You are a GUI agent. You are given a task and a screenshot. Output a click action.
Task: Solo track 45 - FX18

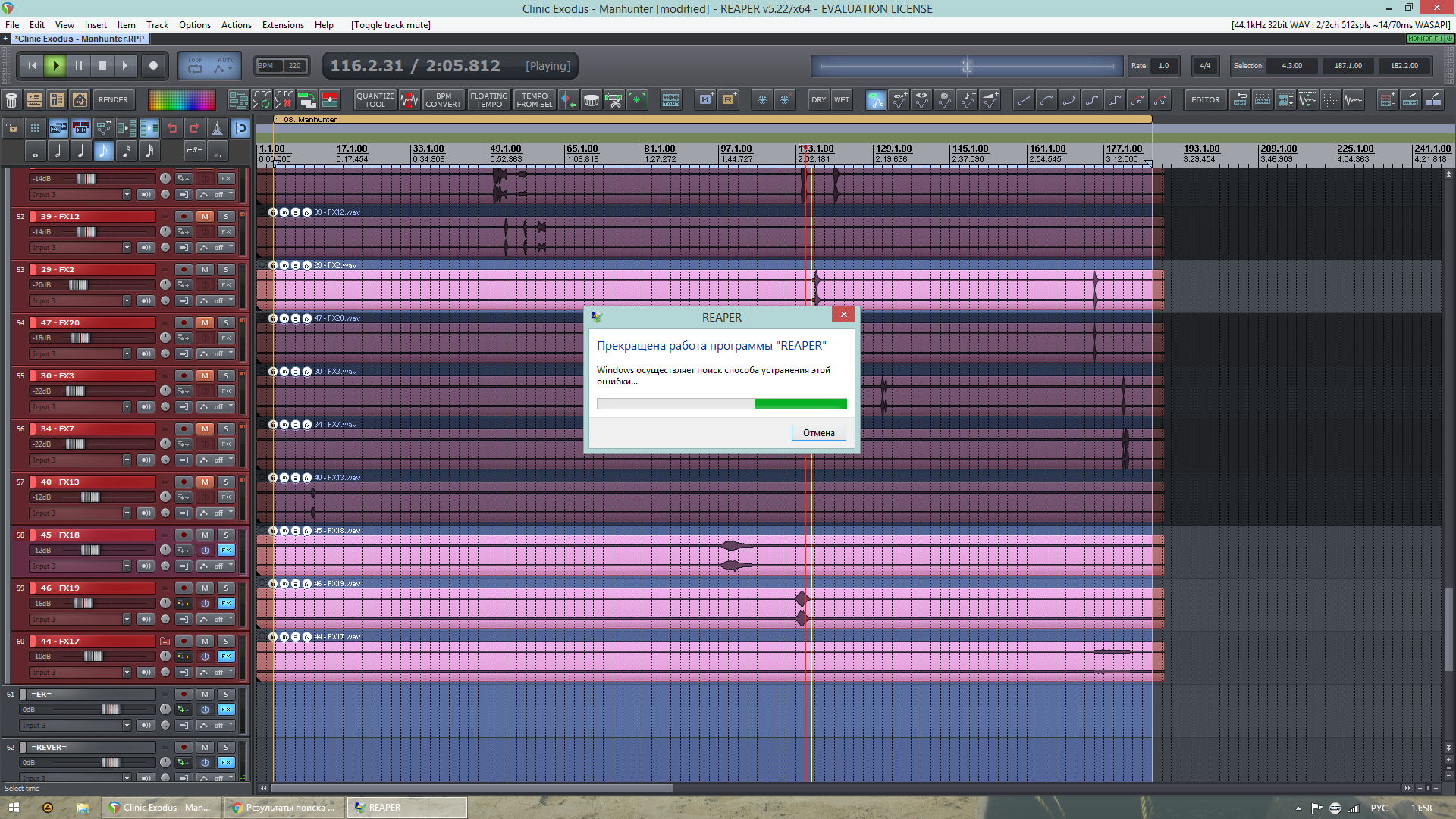click(x=226, y=535)
